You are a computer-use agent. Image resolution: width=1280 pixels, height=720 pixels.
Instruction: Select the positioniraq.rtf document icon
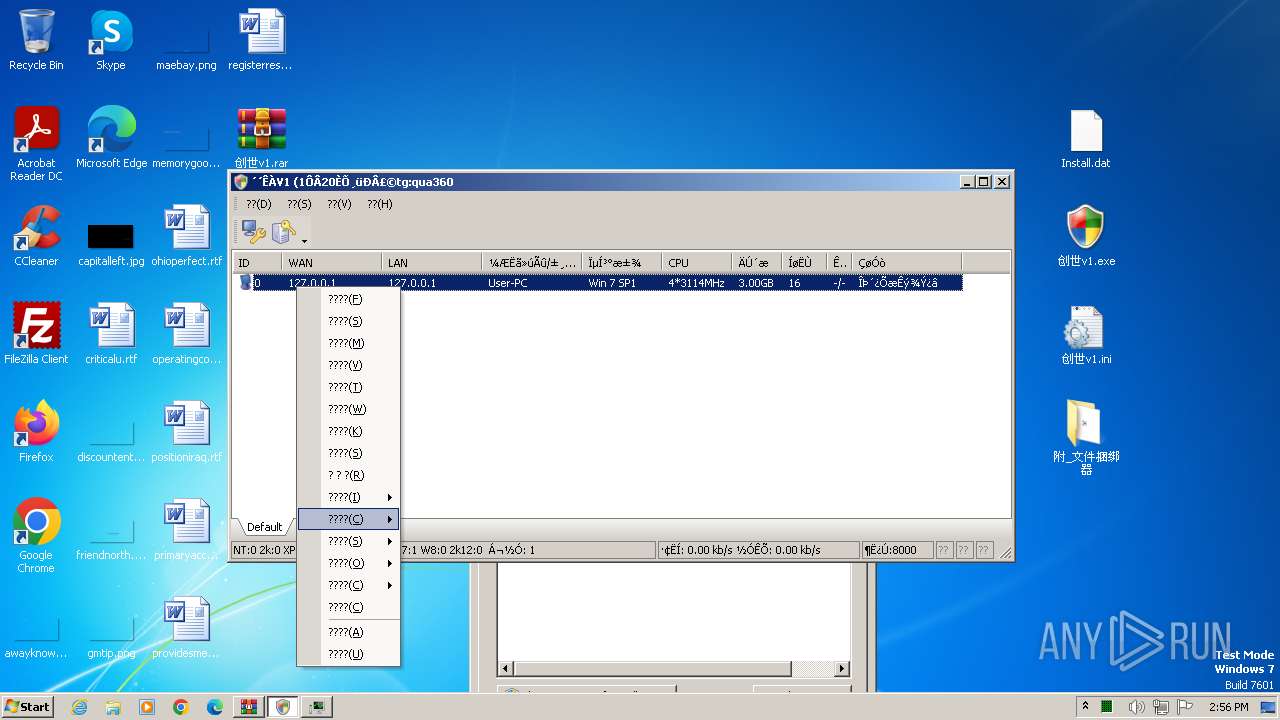[x=187, y=433]
